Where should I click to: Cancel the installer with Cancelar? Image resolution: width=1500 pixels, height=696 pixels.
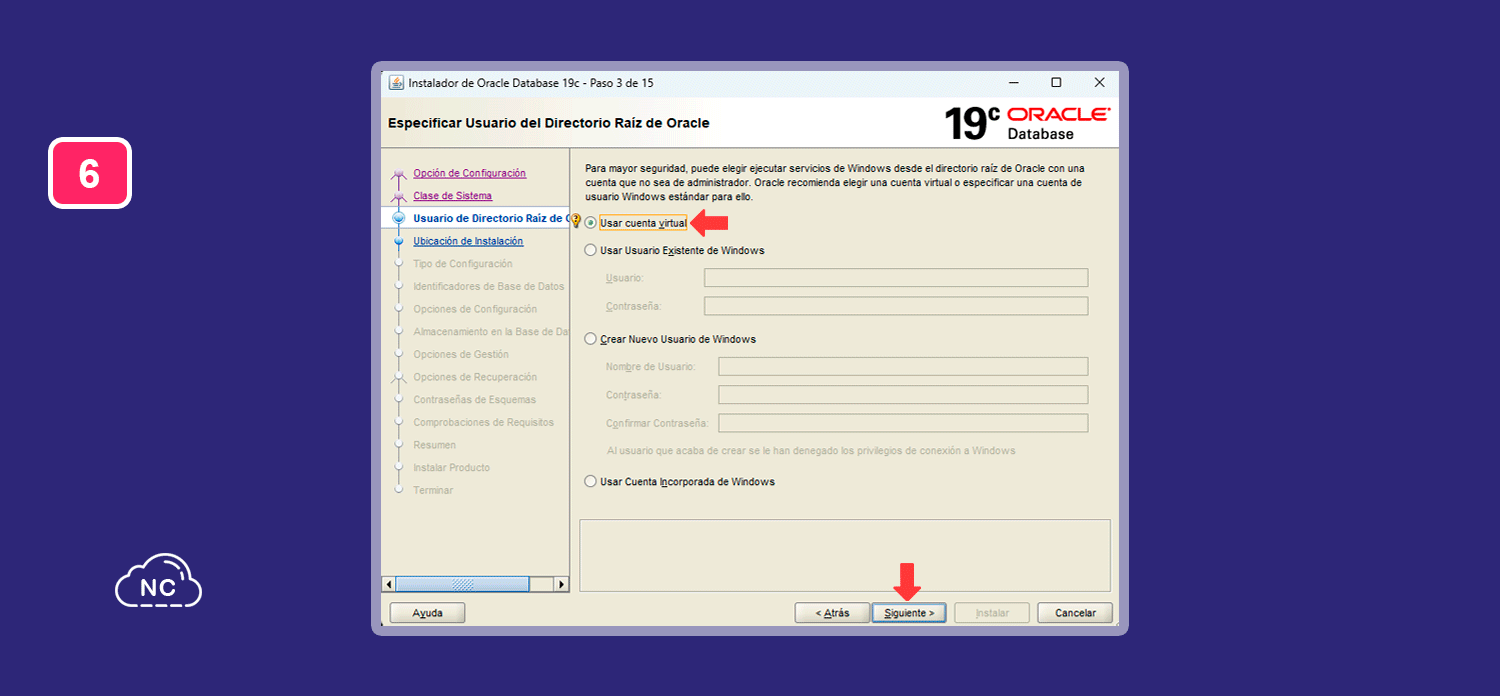1075,613
